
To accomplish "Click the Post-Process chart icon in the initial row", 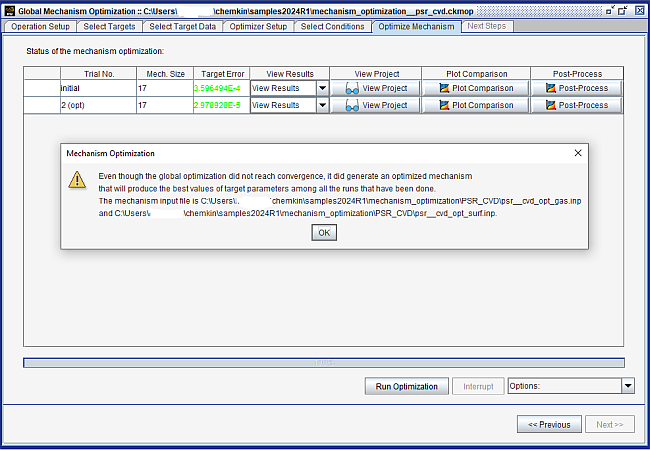I will coord(551,88).
